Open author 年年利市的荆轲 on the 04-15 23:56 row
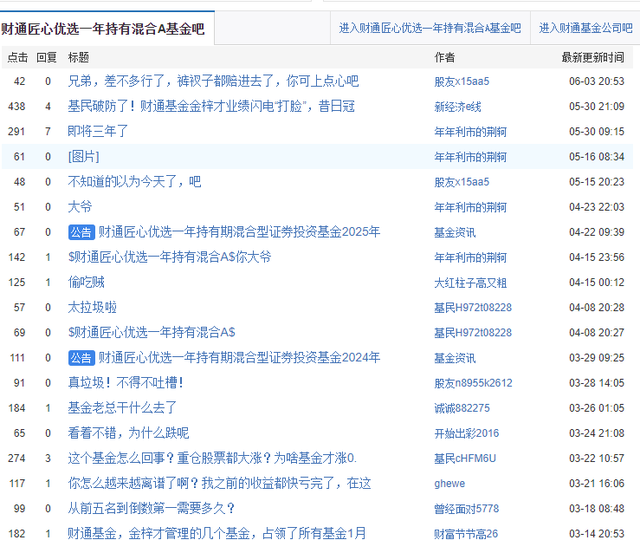Screen dimensions: 640x540 [x=471, y=258]
